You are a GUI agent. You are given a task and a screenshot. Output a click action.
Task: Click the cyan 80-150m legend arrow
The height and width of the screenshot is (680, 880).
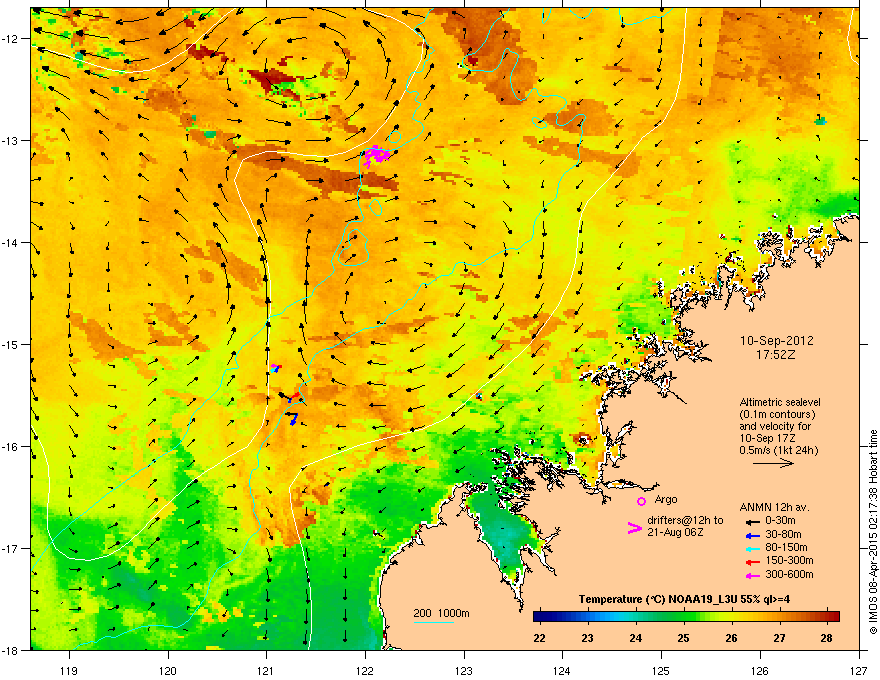point(752,549)
